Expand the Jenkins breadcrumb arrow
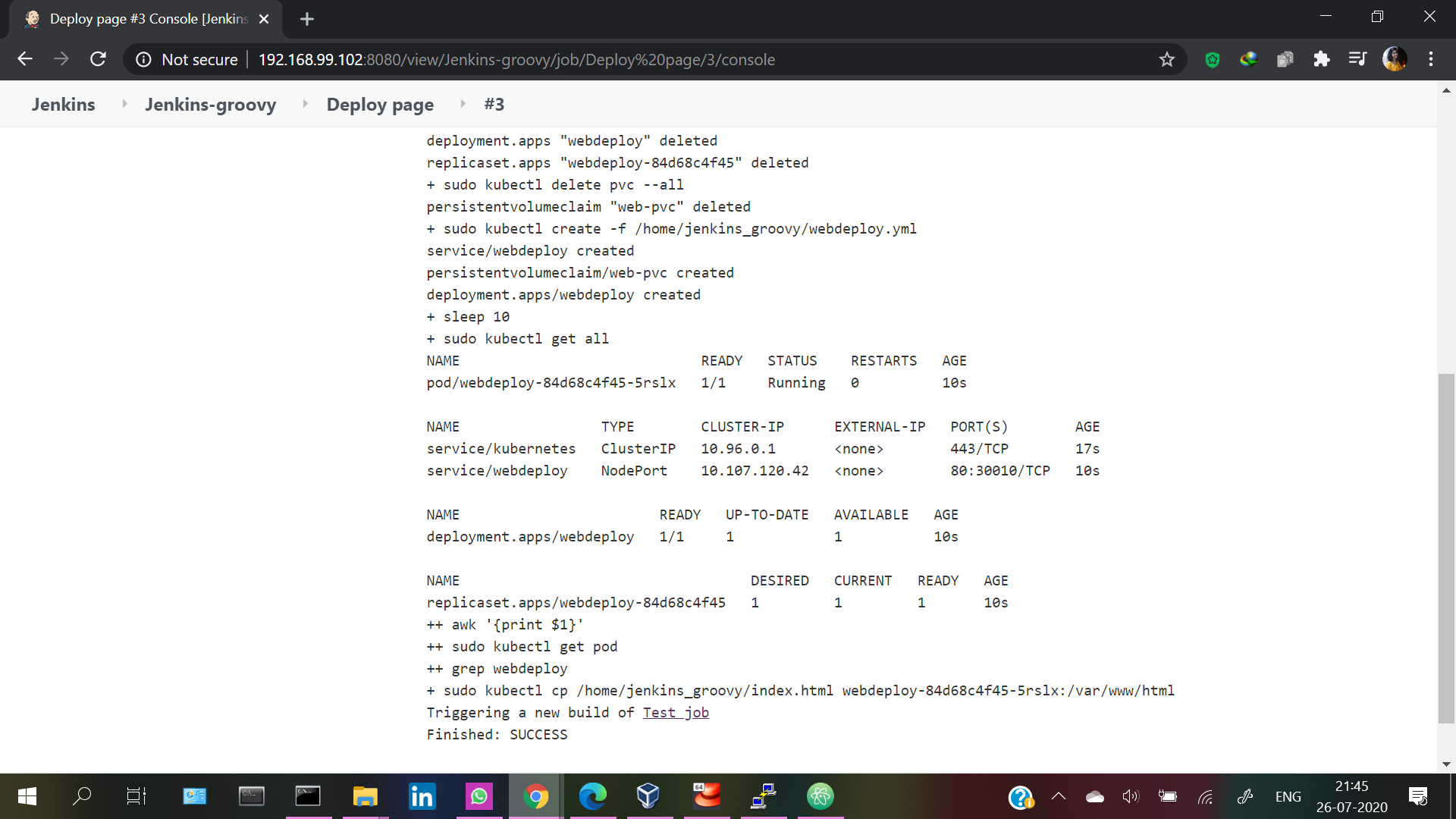This screenshot has width=1456, height=819. [124, 104]
